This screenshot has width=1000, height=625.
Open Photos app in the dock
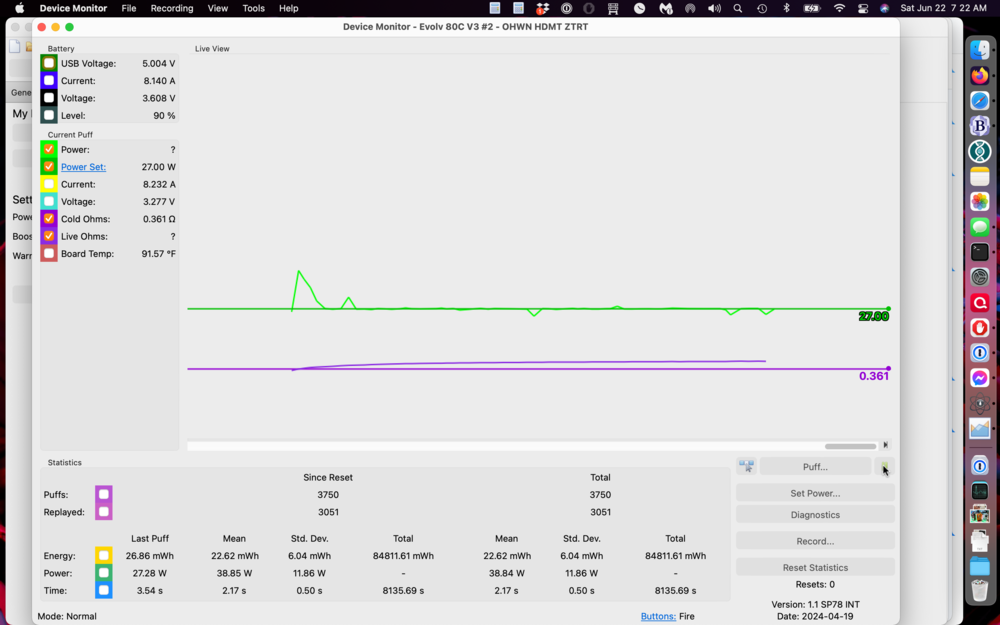(x=980, y=202)
